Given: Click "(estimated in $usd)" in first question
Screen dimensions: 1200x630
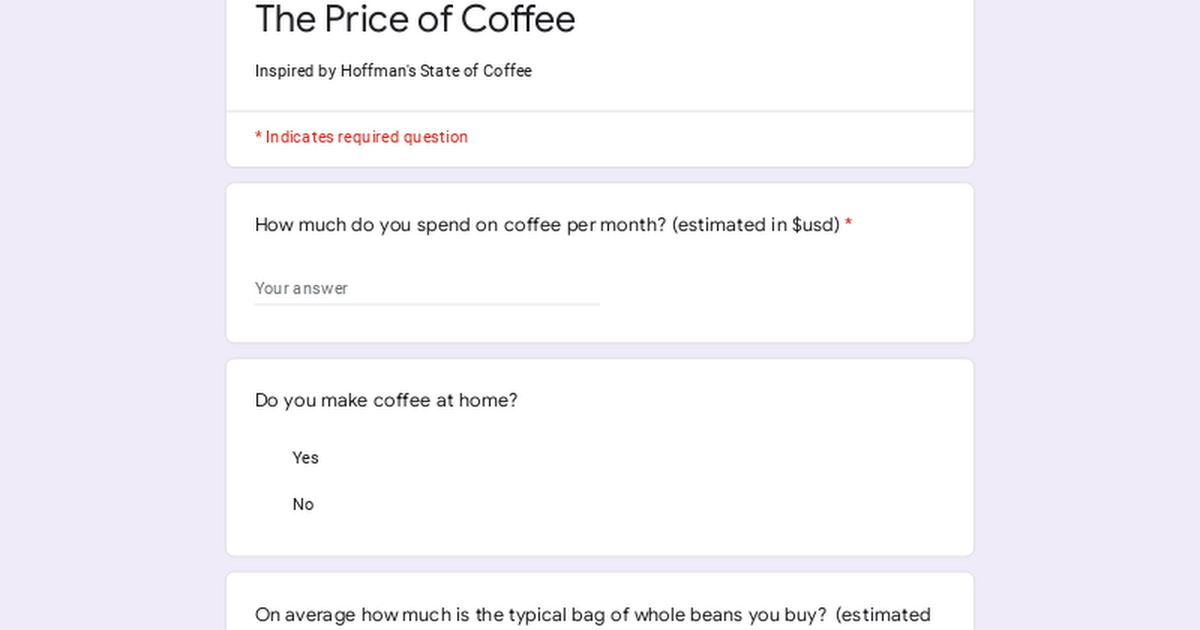Looking at the screenshot, I should tap(756, 225).
